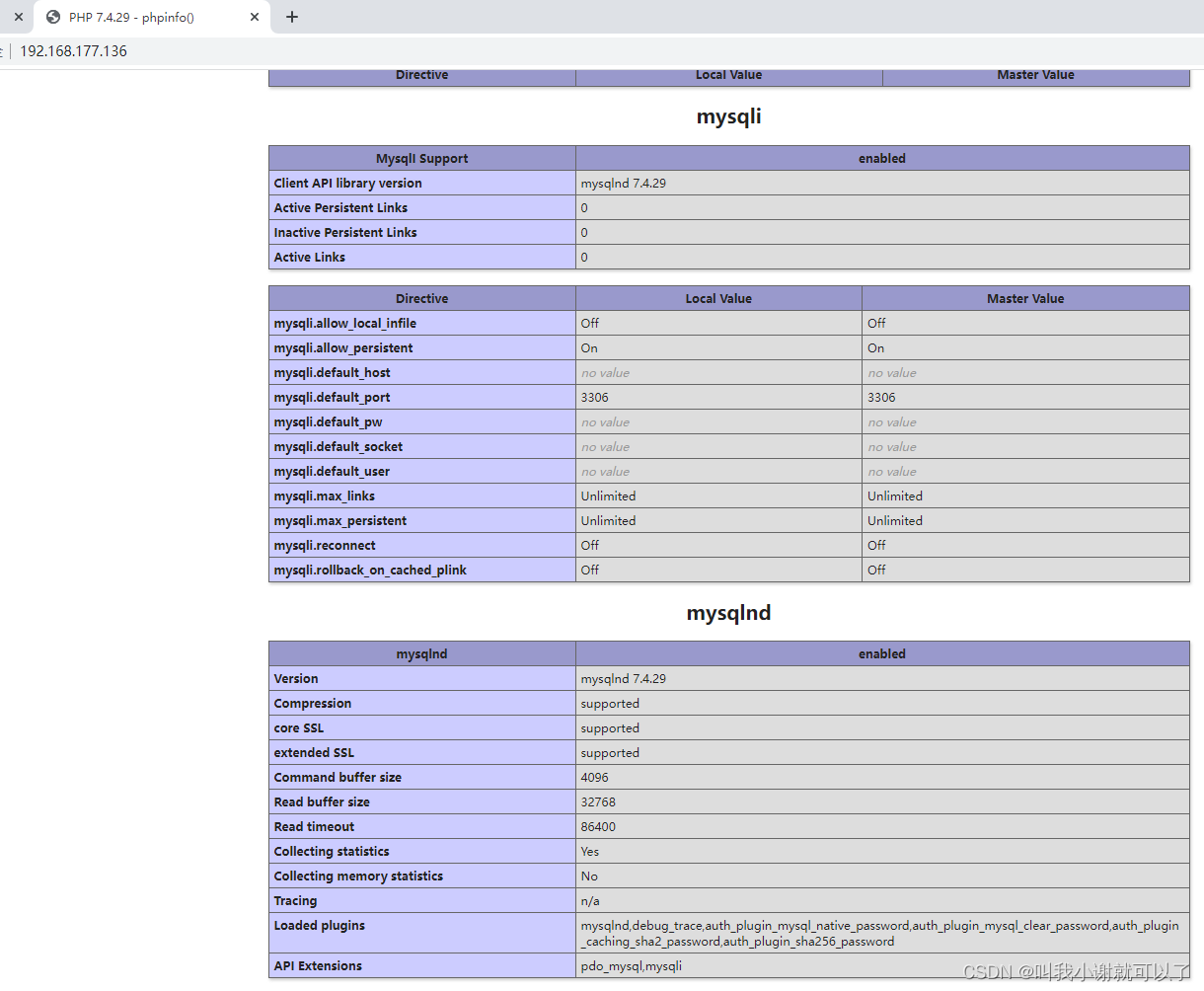
Task: Click mysqli.allow_local_infile directive
Action: (x=345, y=324)
